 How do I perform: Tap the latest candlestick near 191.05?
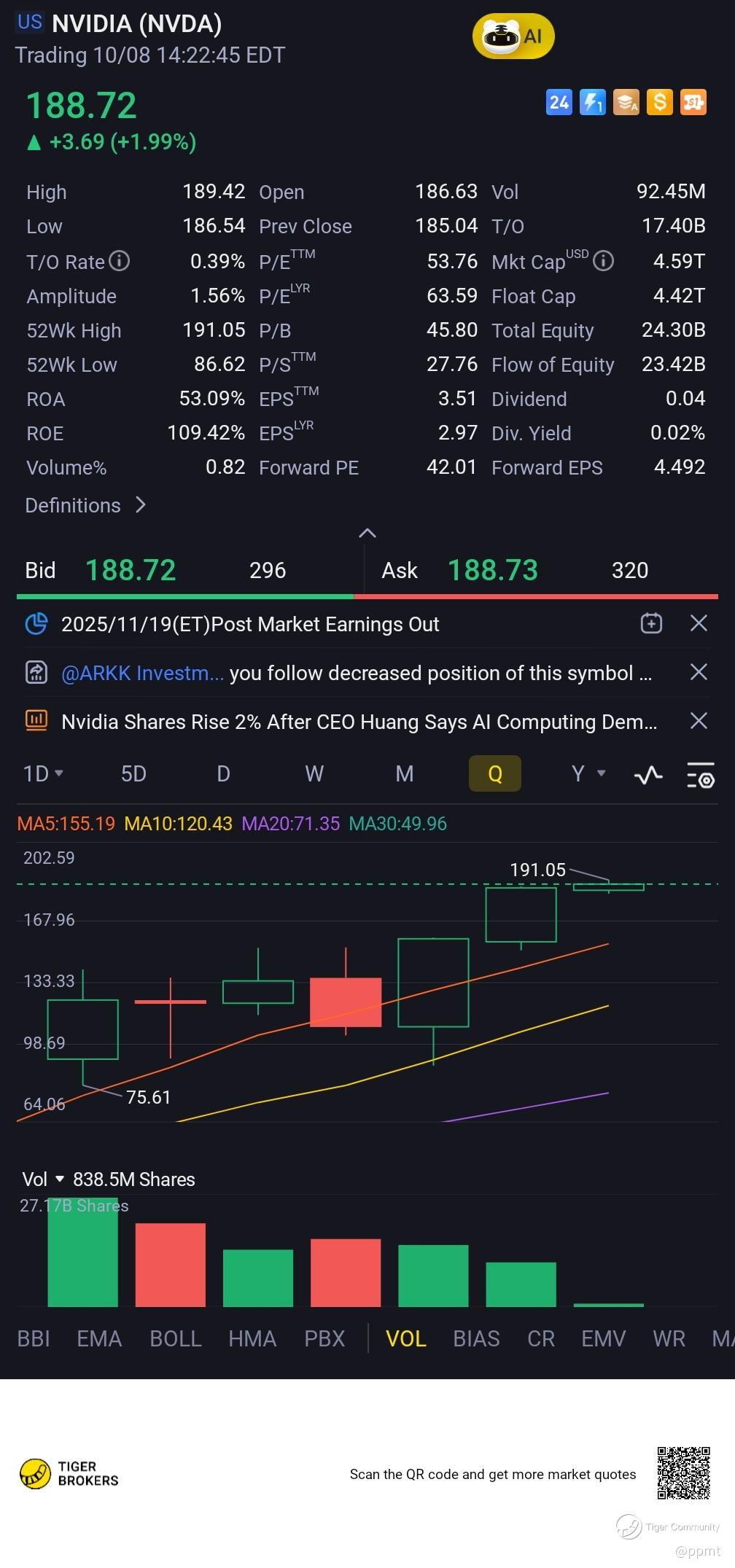(x=609, y=886)
